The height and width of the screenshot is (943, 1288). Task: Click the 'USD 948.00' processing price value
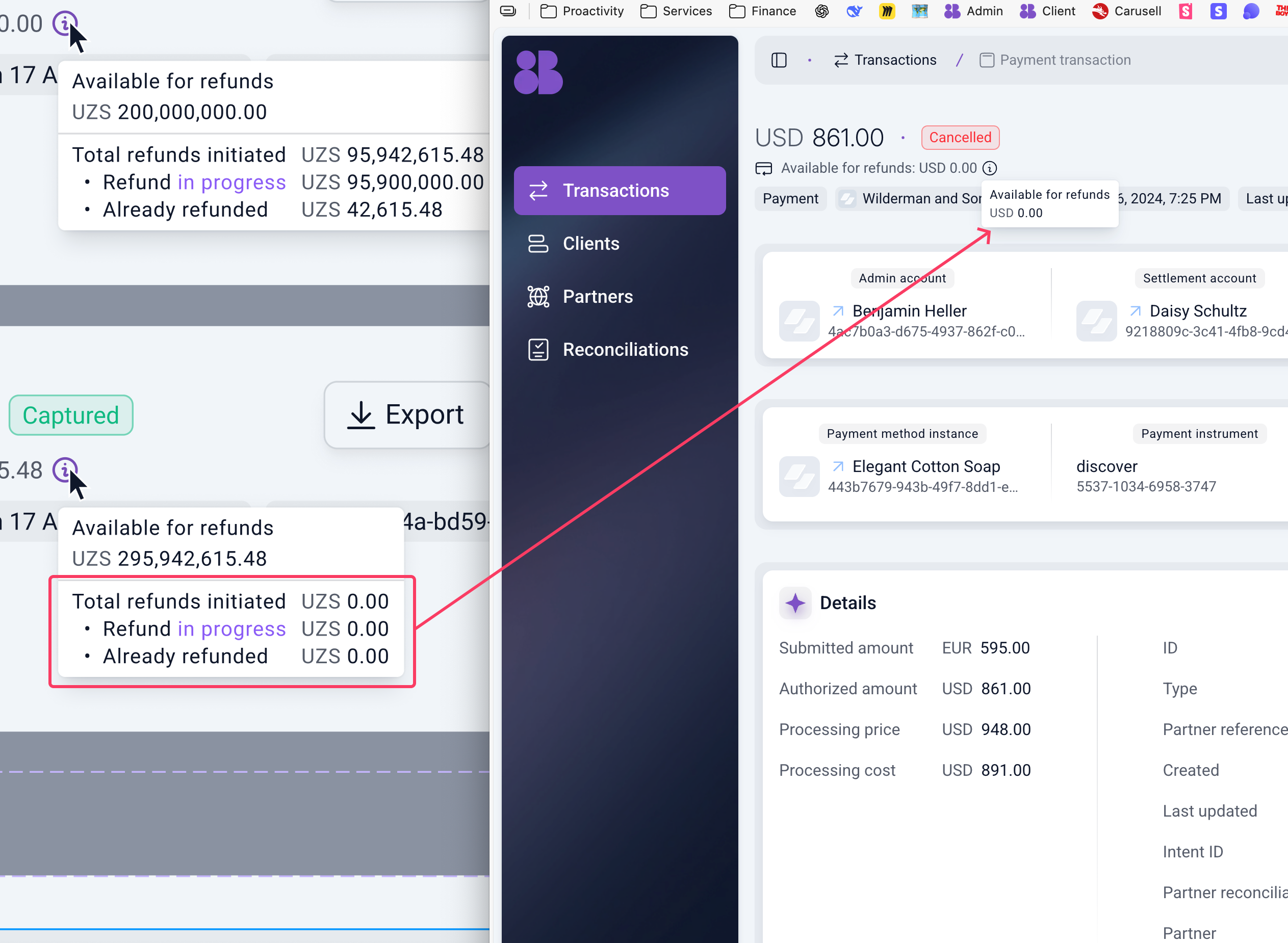click(986, 729)
